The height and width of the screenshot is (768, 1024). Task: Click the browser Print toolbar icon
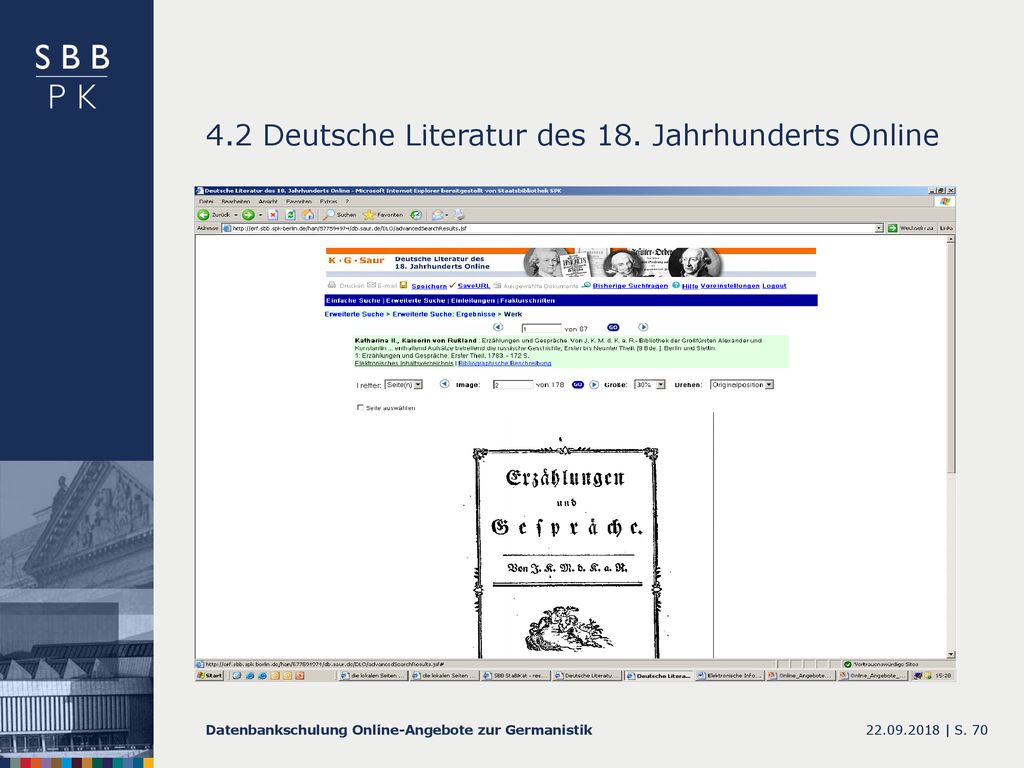(x=459, y=215)
